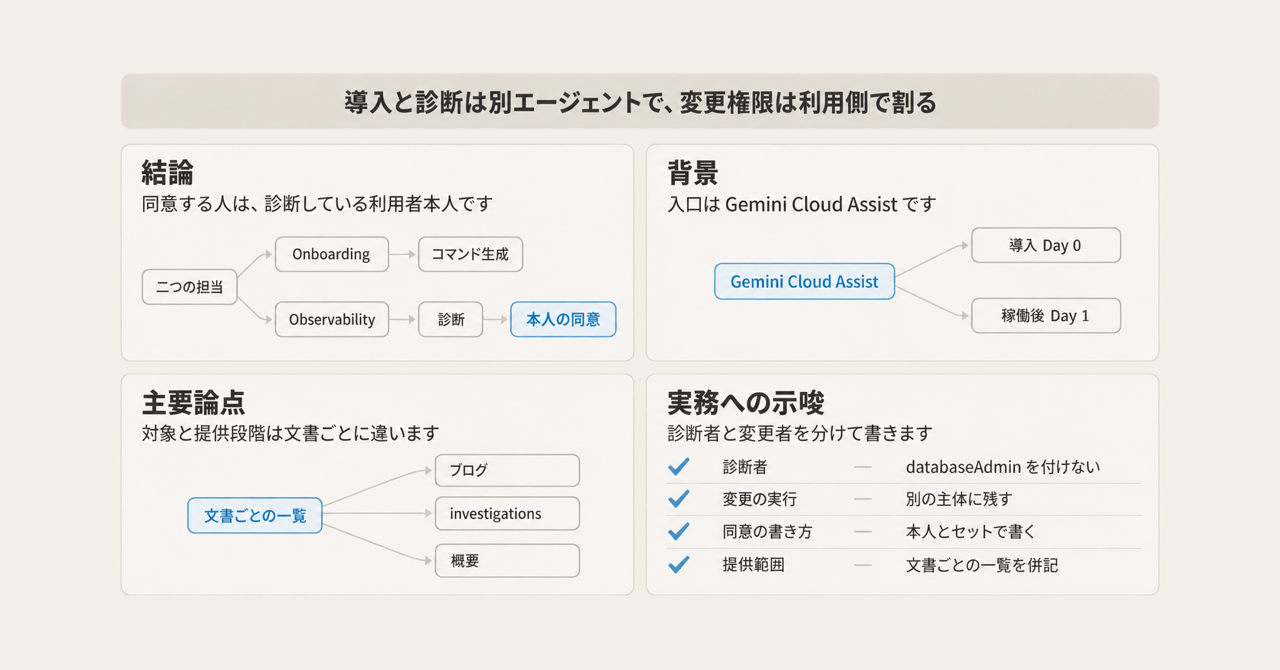1280x670 pixels.
Task: Click the checkmark beside 診断者
Action: point(678,467)
